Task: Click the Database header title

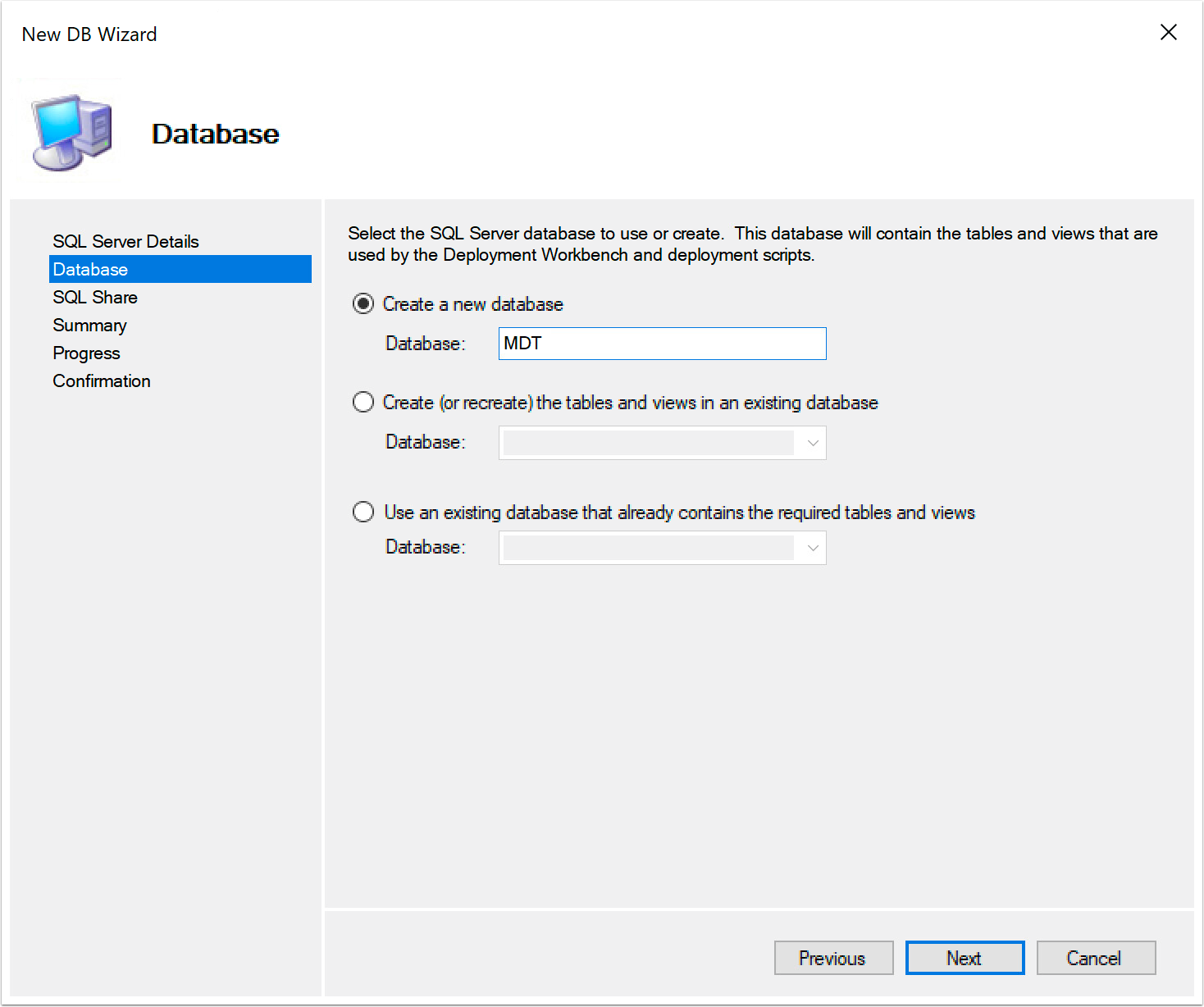Action: point(215,133)
